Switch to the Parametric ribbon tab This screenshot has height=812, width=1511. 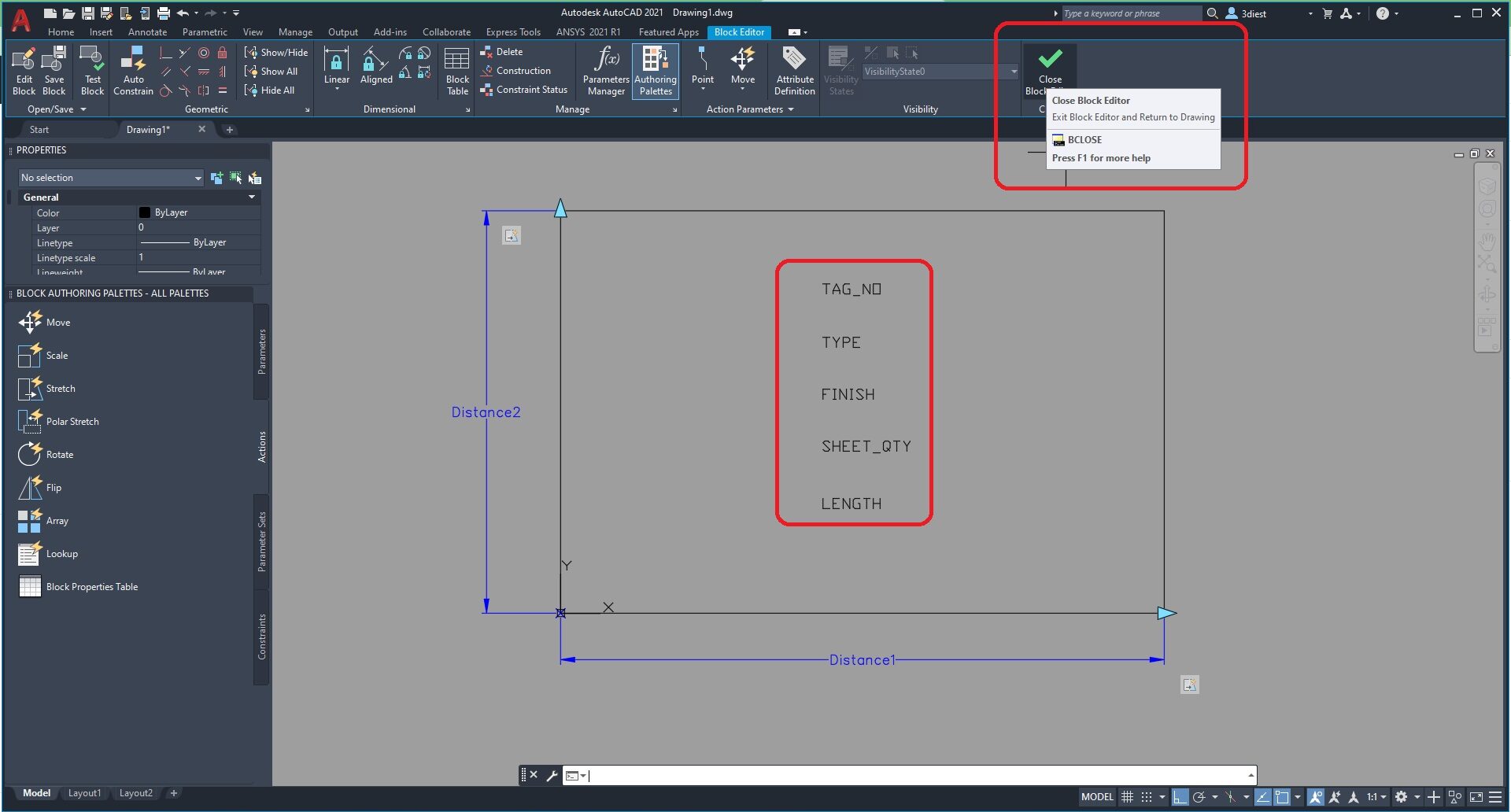(x=205, y=32)
